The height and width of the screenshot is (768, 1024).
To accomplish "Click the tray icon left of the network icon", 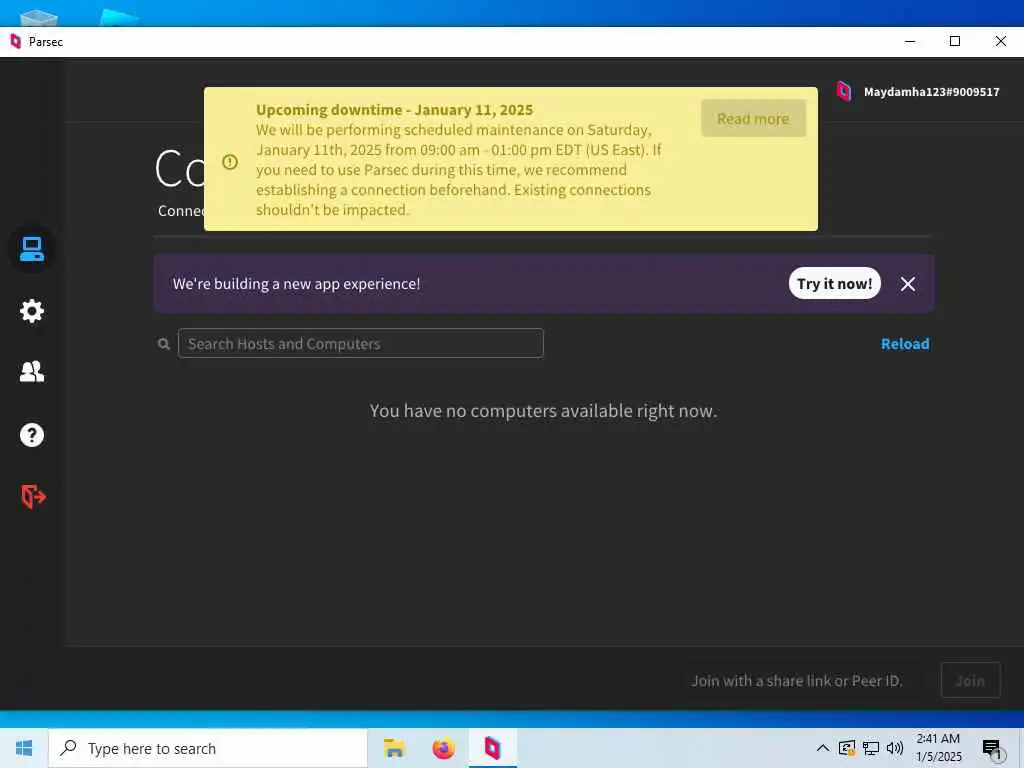I will [847, 748].
